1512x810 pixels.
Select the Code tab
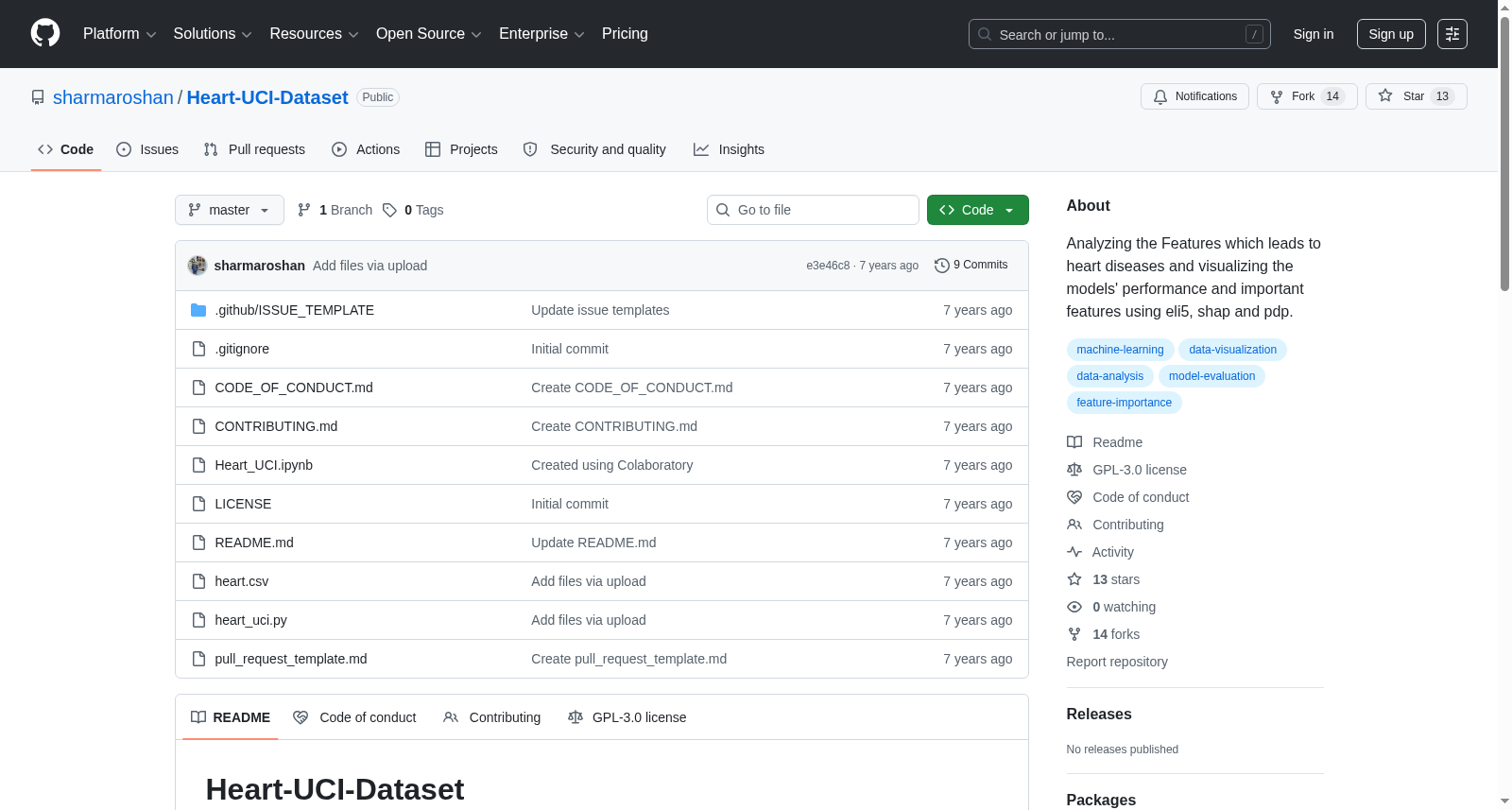pyautogui.click(x=66, y=149)
